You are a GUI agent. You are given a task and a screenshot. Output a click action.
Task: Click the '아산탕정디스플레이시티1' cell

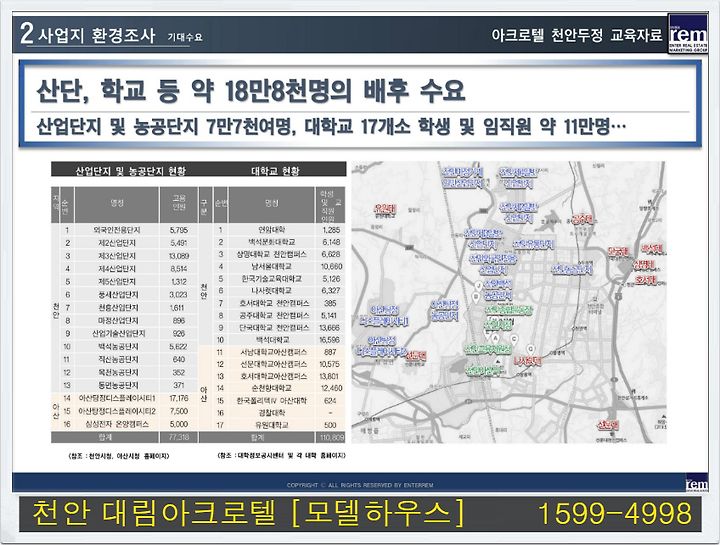tap(117, 398)
